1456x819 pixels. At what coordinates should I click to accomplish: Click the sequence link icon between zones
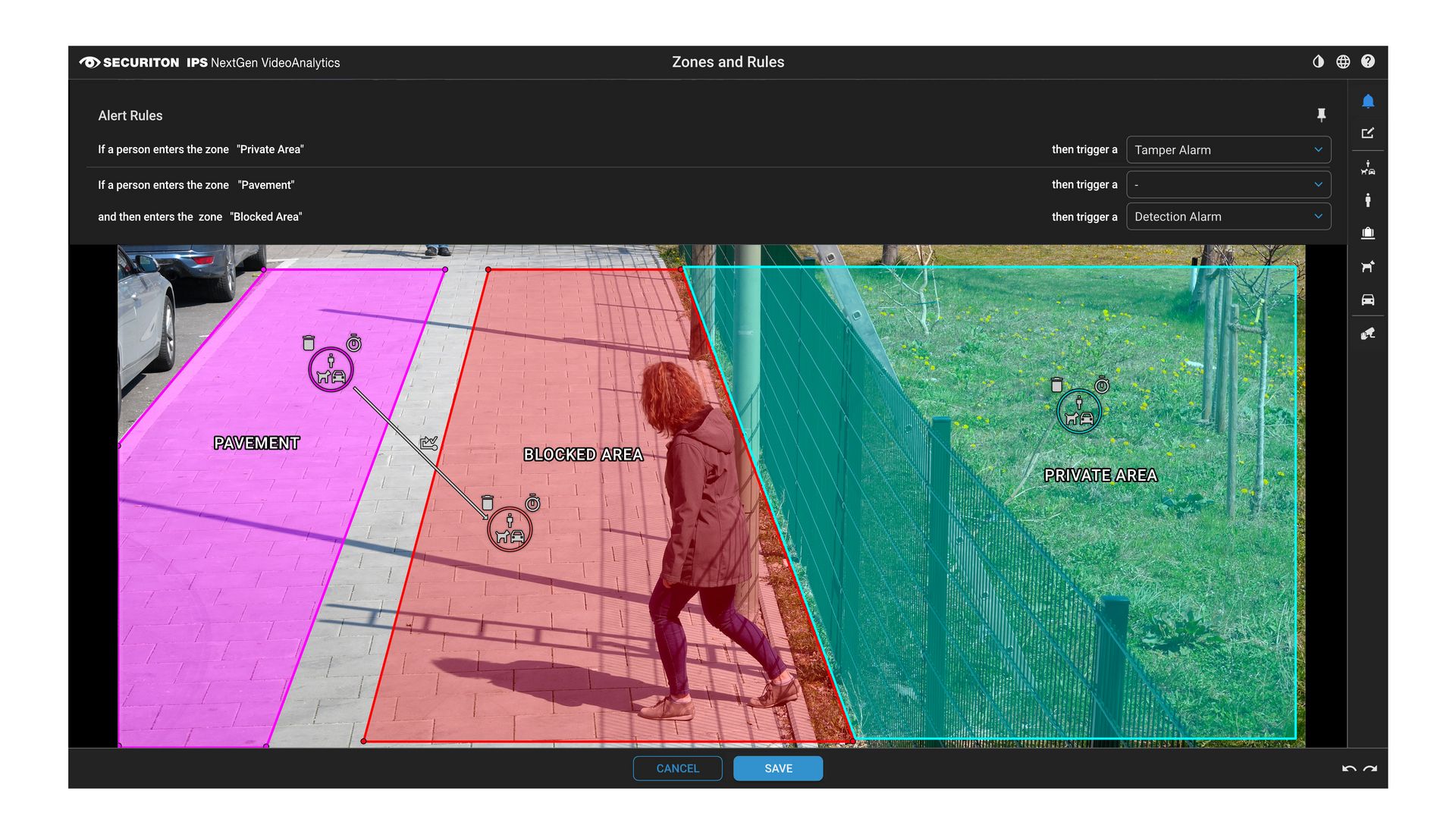[x=429, y=442]
